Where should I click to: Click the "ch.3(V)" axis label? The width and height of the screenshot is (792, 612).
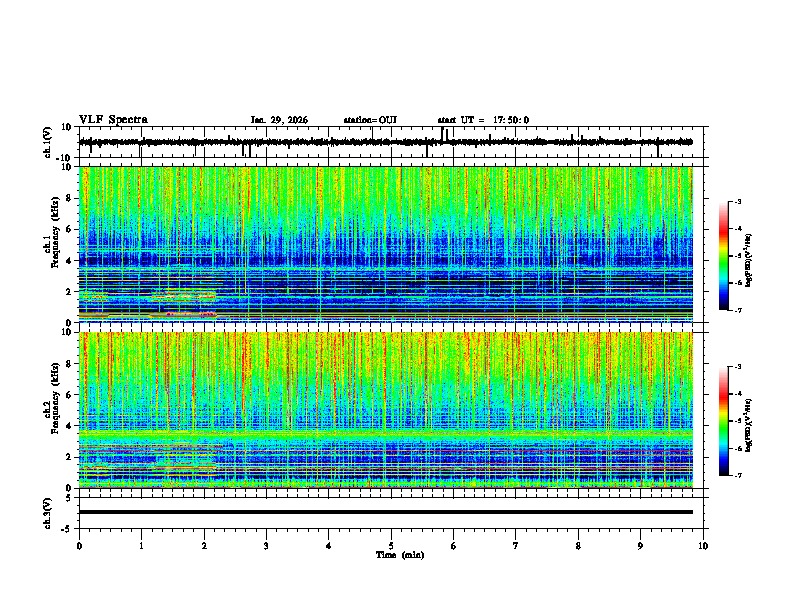coord(48,513)
